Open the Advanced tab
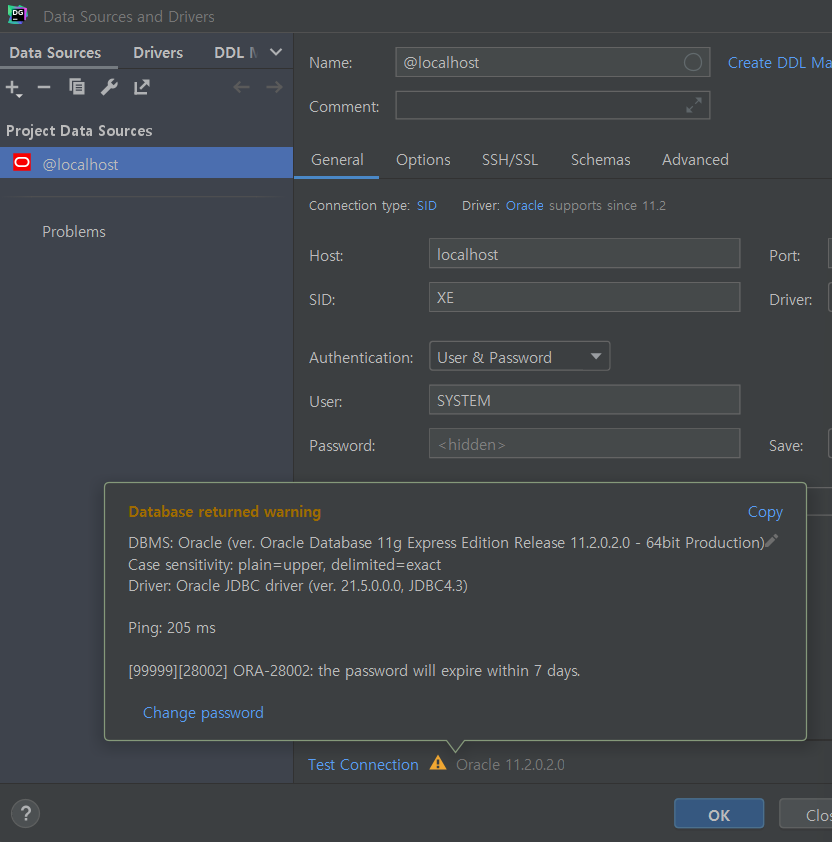Screen dimensions: 832x842 pos(695,160)
